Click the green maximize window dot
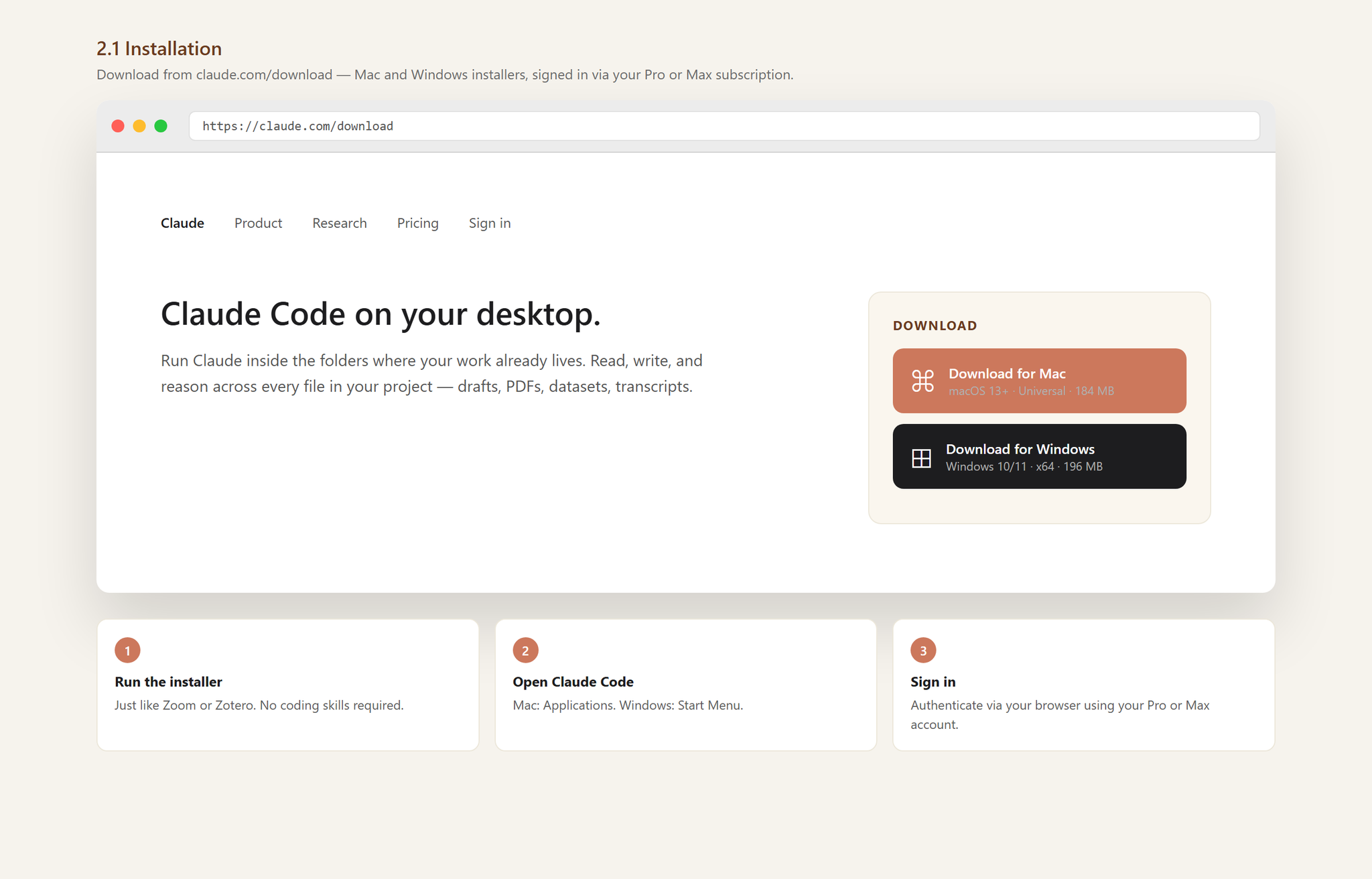1372x879 pixels. click(161, 126)
